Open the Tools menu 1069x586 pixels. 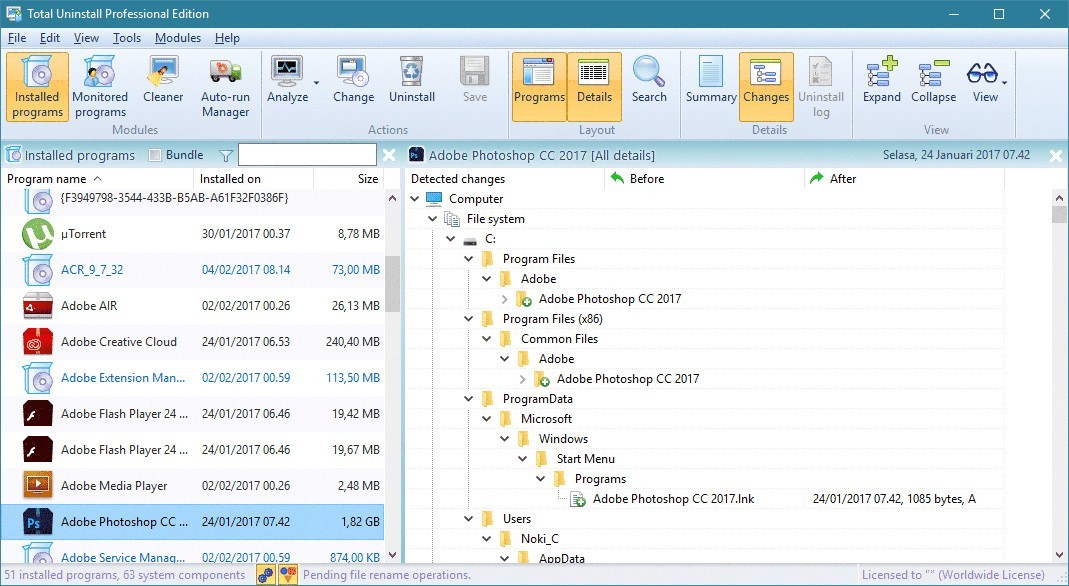(x=127, y=38)
